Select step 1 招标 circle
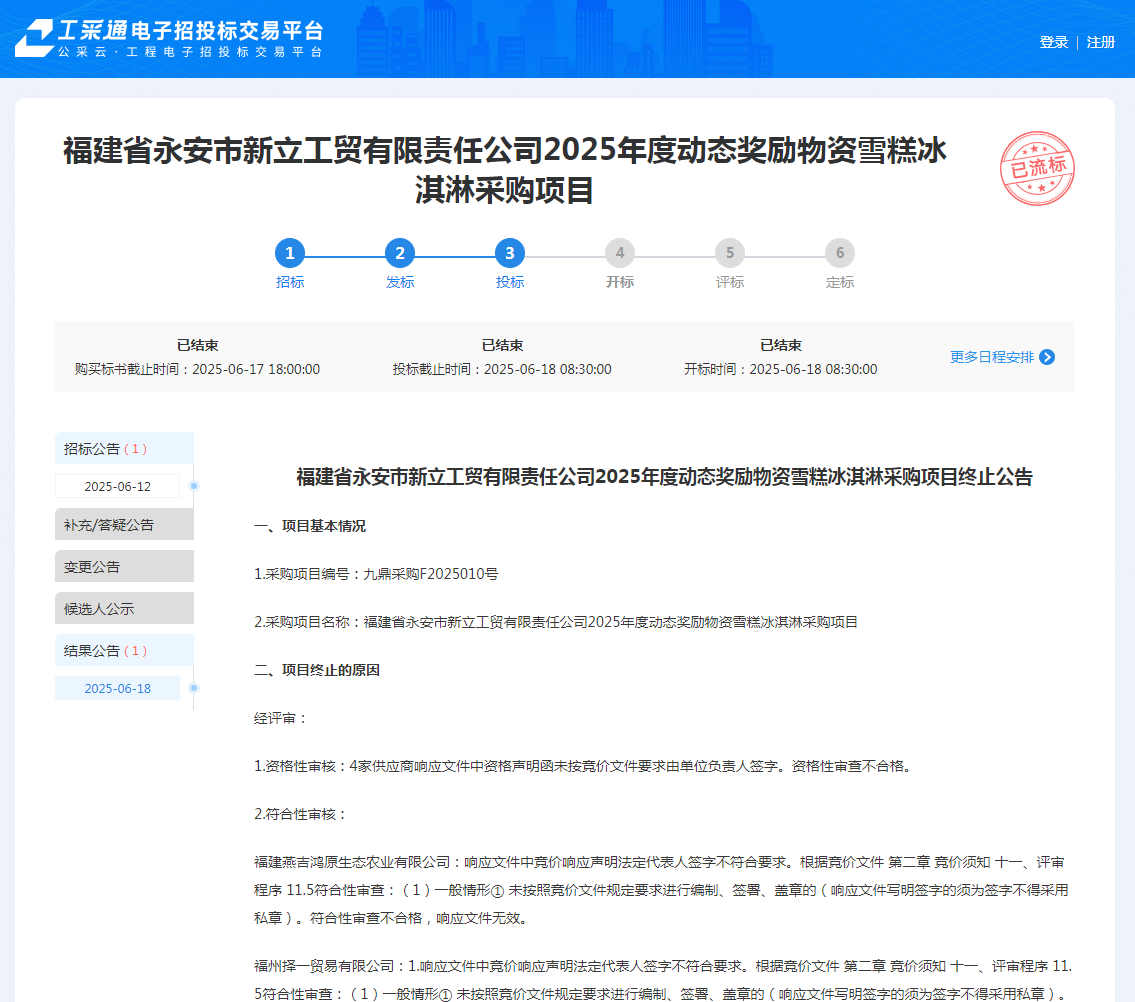Screen dimensions: 1135x1002 pos(290,253)
